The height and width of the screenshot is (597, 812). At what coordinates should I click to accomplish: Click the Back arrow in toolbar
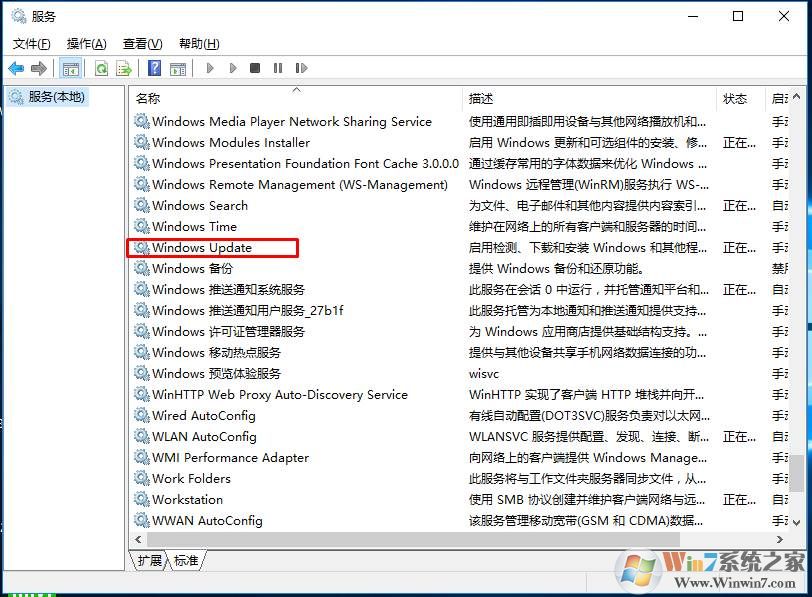[x=16, y=68]
